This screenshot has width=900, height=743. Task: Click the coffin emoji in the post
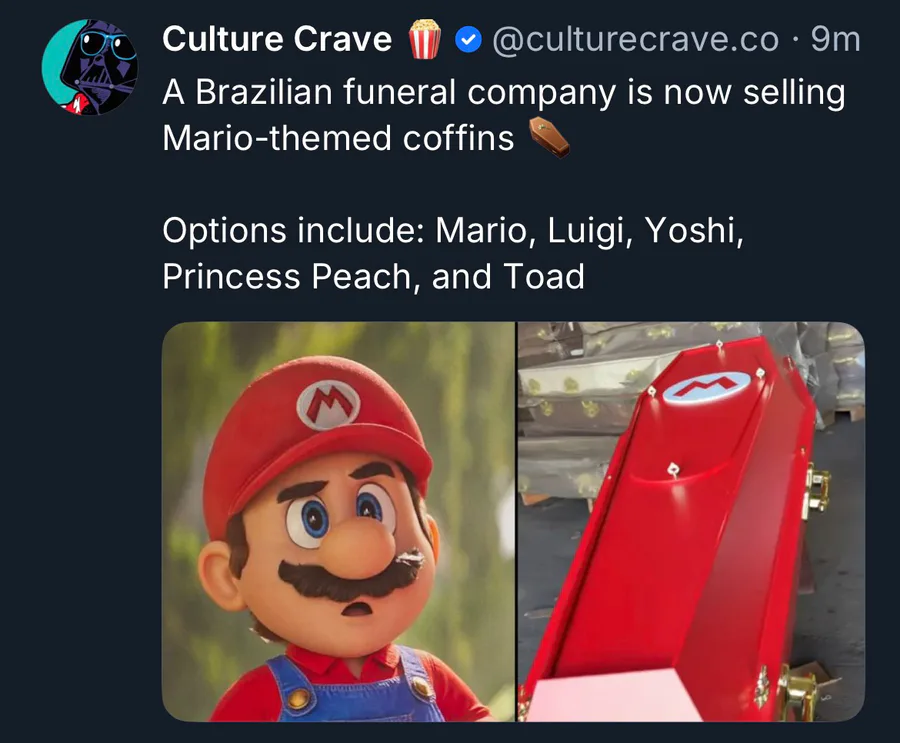pyautogui.click(x=548, y=137)
